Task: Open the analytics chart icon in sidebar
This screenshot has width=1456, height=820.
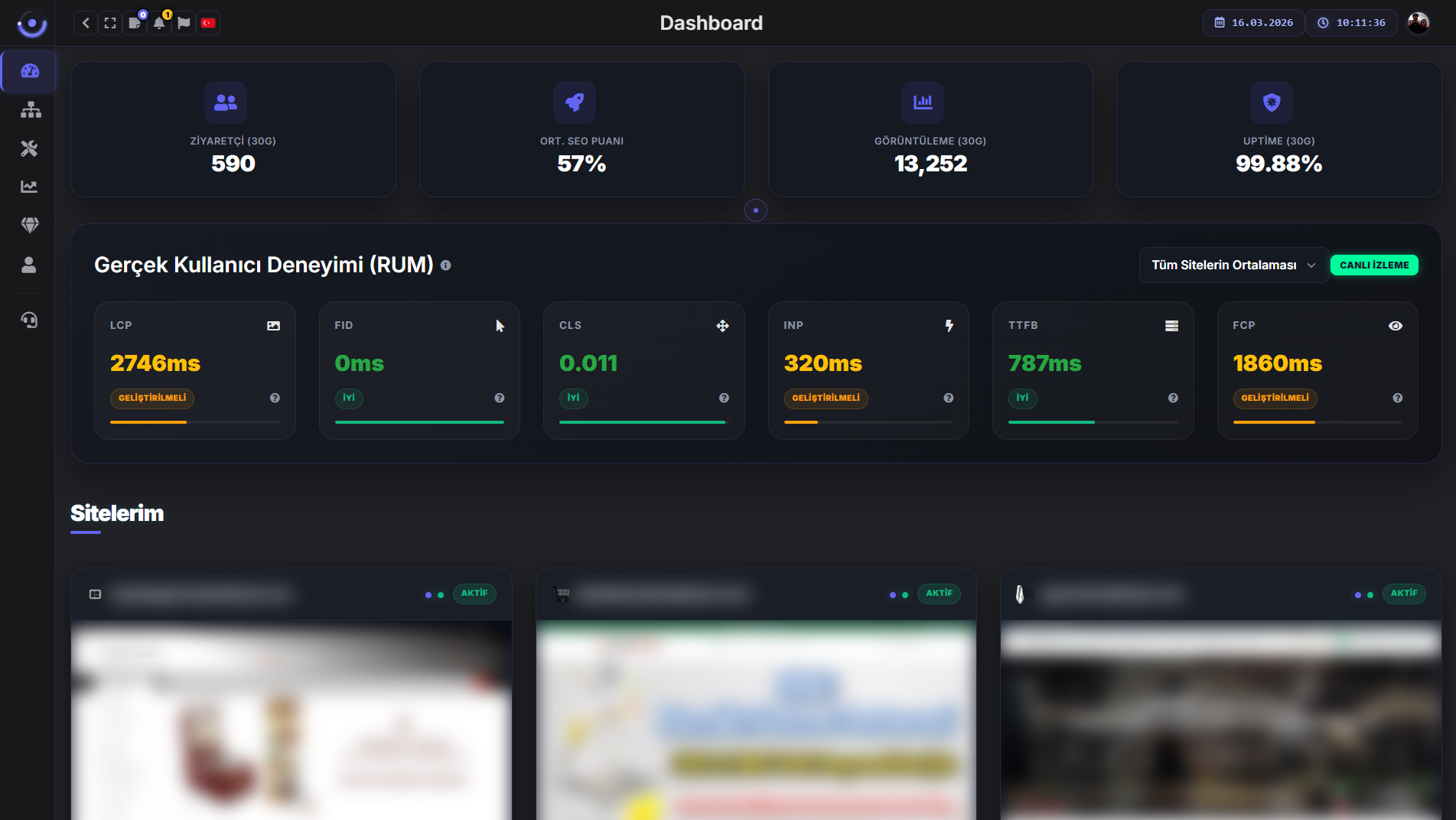Action: (30, 187)
